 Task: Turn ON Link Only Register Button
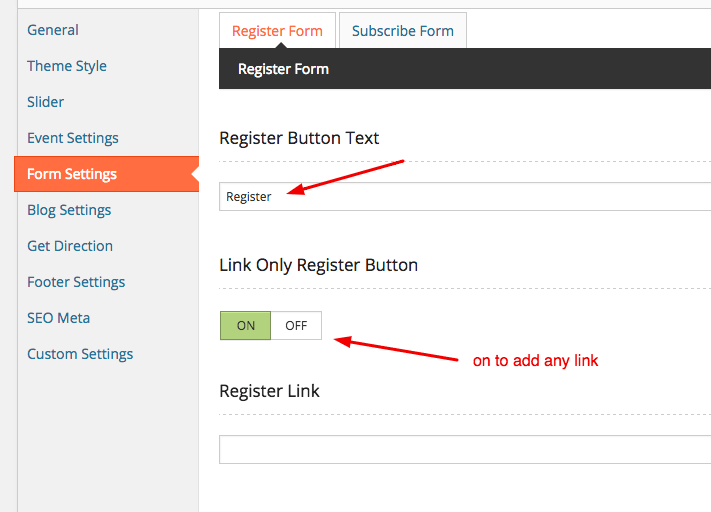tap(246, 326)
